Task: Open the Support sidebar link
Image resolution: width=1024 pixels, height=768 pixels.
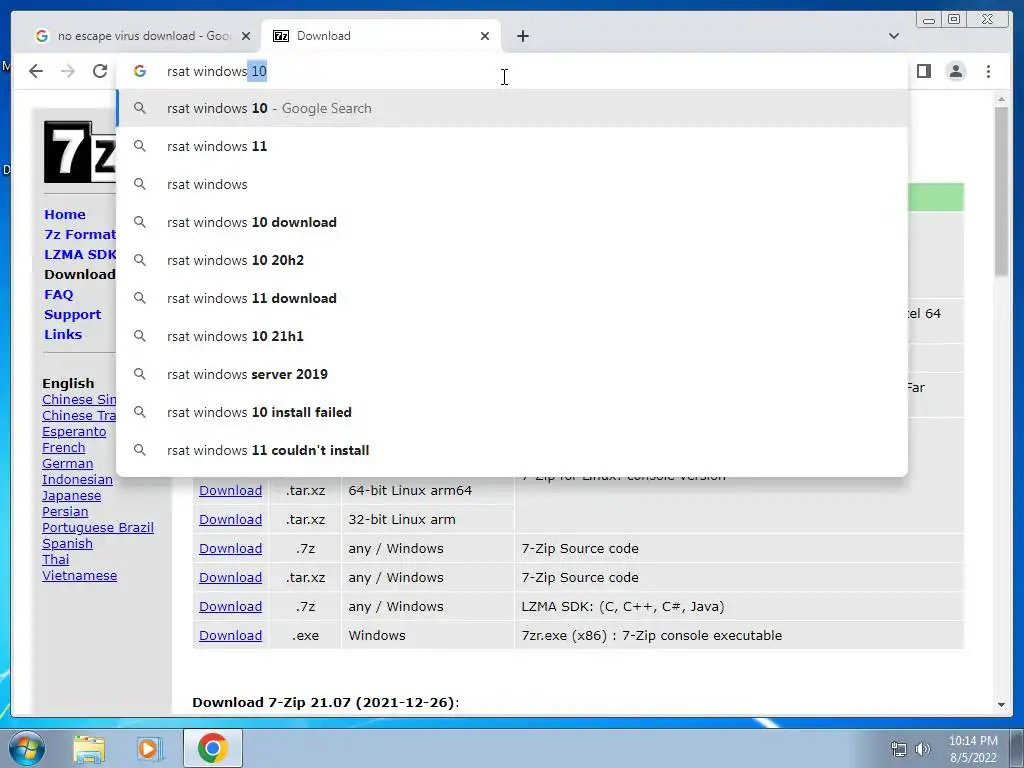Action: pos(72,315)
